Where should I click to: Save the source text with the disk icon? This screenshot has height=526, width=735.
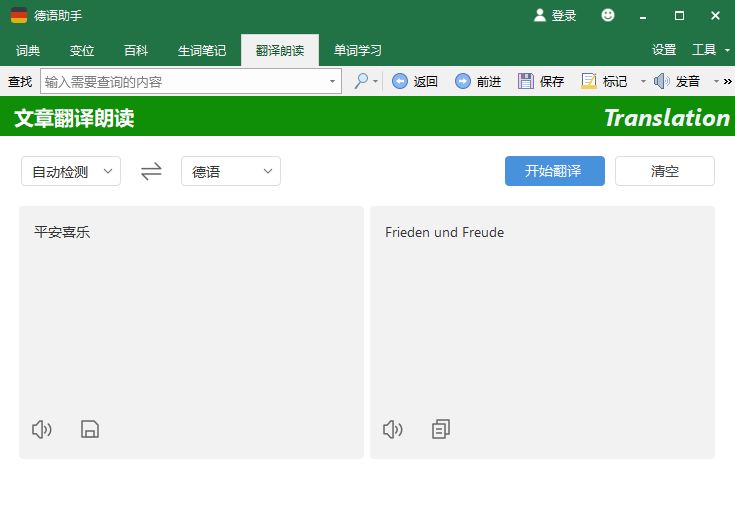click(x=90, y=429)
